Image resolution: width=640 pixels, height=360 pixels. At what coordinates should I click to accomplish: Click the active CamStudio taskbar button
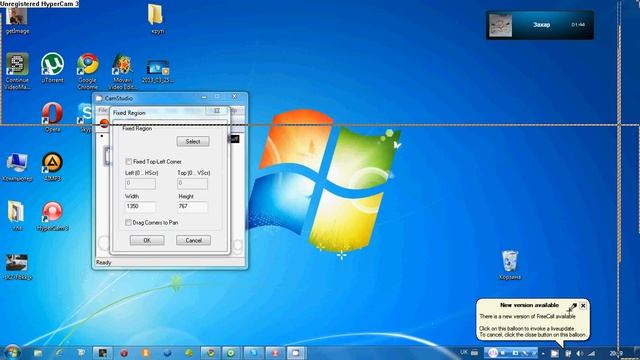click(296, 353)
